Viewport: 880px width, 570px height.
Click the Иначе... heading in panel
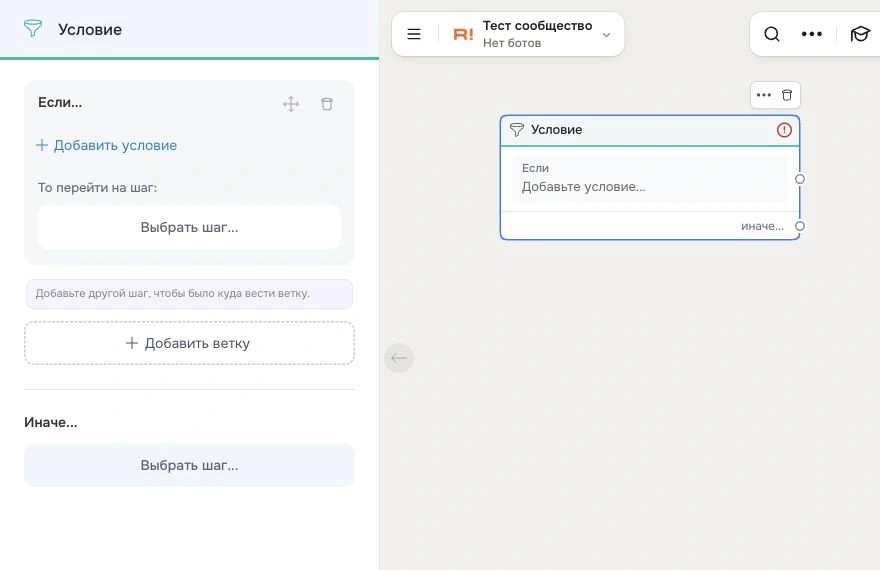[51, 422]
